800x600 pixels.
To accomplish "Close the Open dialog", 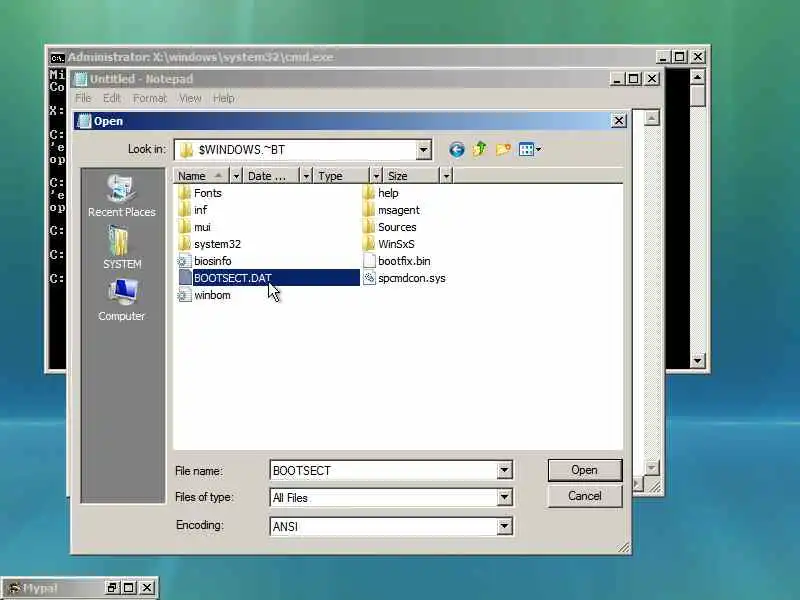I will (618, 121).
